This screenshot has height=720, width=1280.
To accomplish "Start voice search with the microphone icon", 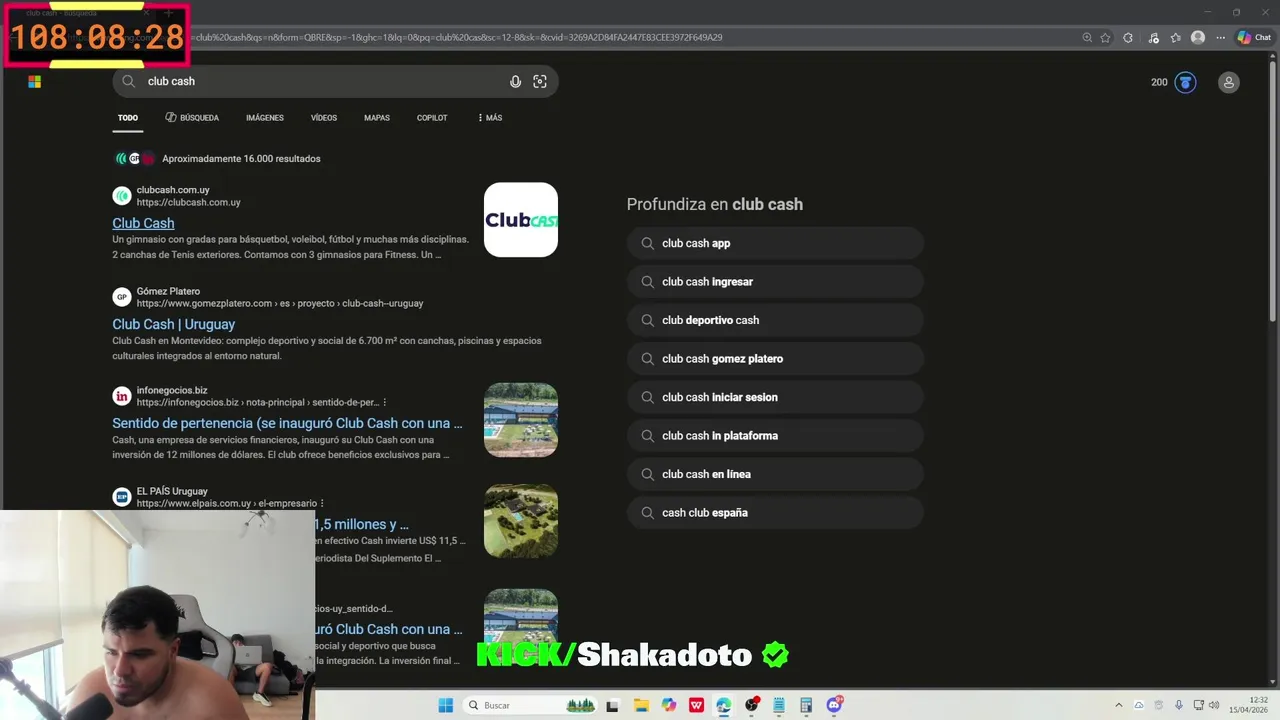I will 515,82.
